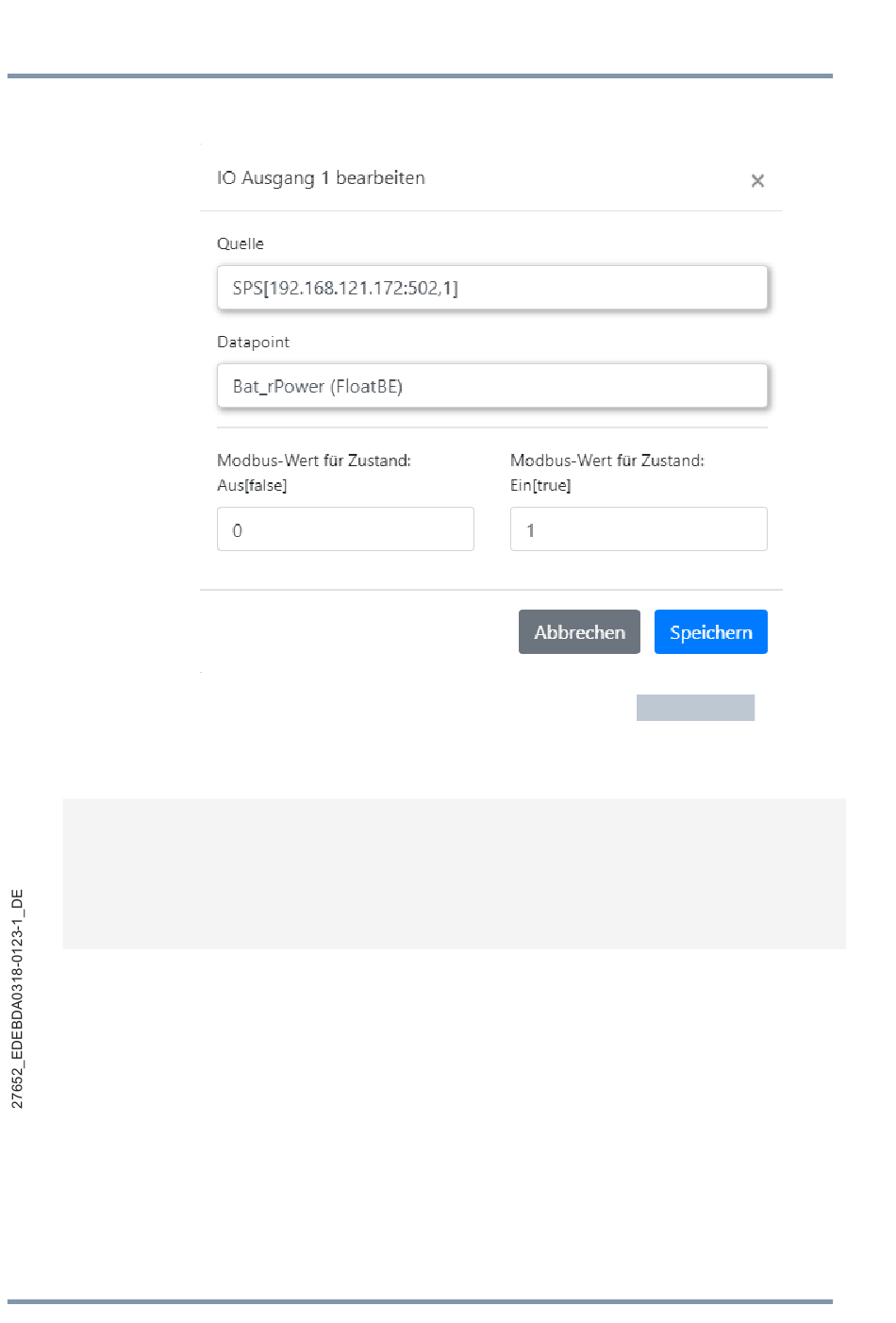This screenshot has width=896, height=1323.
Task: Open the Quelle dropdown showing SPS address
Action: tap(492, 287)
